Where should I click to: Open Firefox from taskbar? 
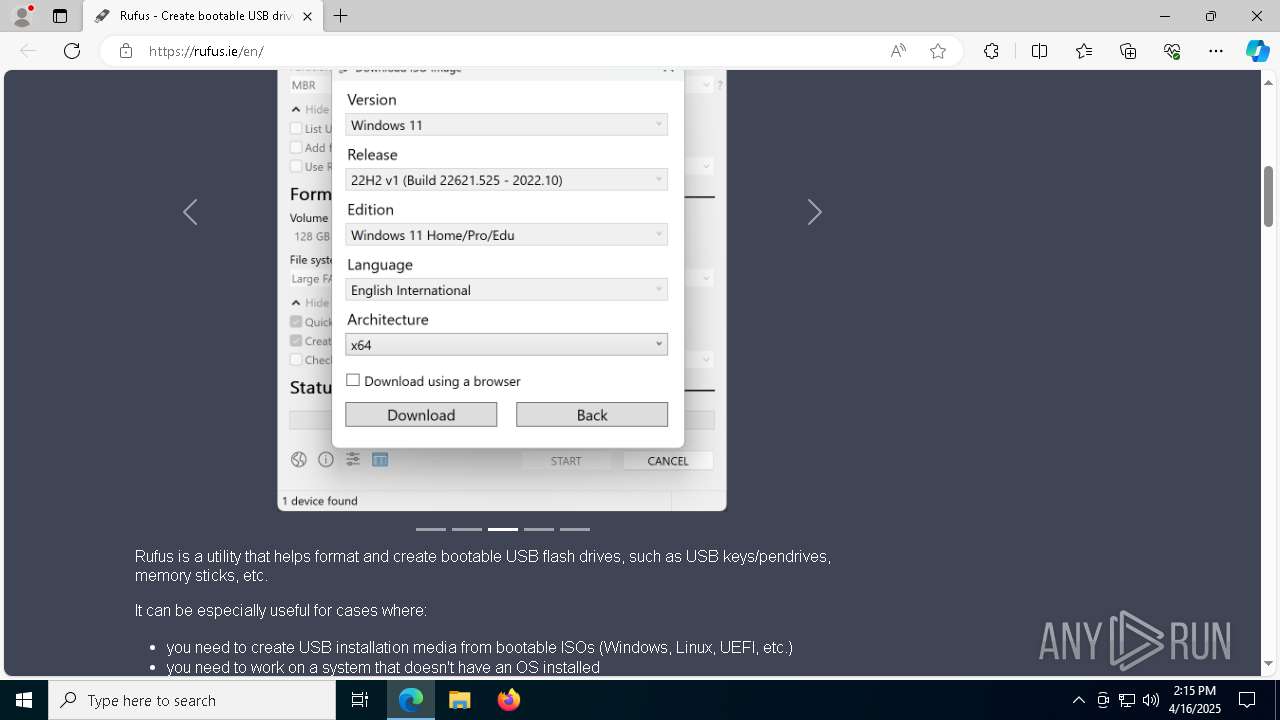tap(509, 700)
